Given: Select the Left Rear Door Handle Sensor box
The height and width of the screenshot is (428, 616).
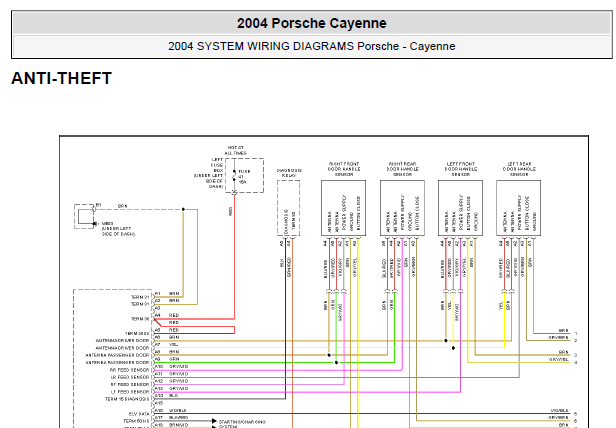Looking at the screenshot, I should [519, 208].
